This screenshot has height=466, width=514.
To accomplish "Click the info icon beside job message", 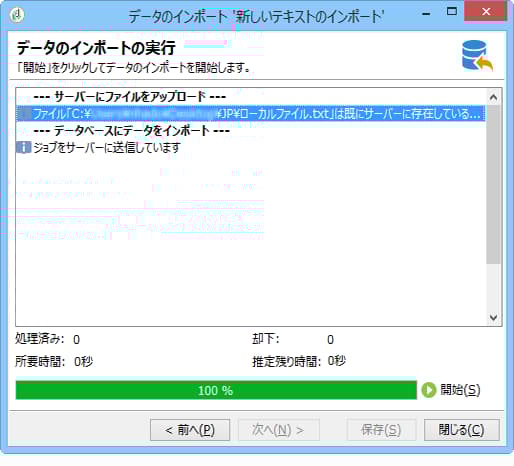I will 23,147.
